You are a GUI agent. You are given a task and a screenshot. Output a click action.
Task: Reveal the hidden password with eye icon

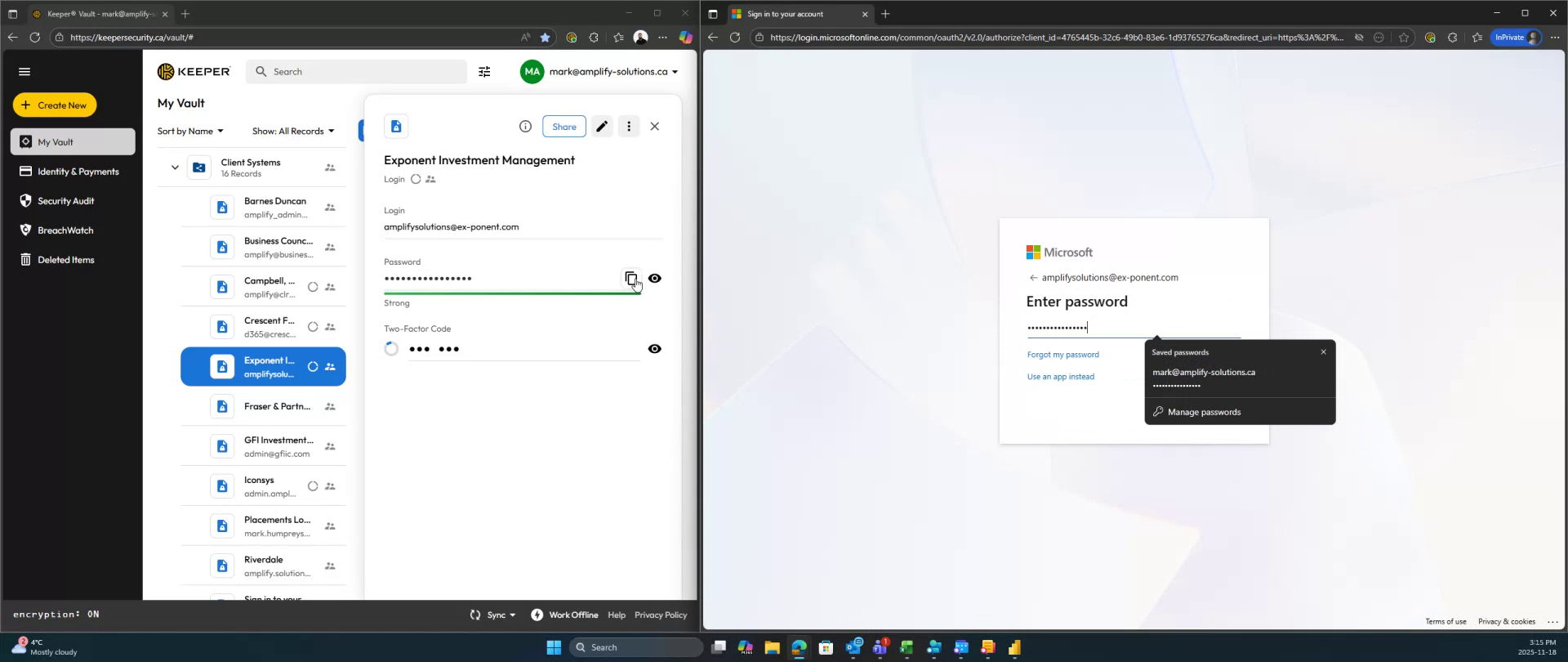pyautogui.click(x=655, y=279)
